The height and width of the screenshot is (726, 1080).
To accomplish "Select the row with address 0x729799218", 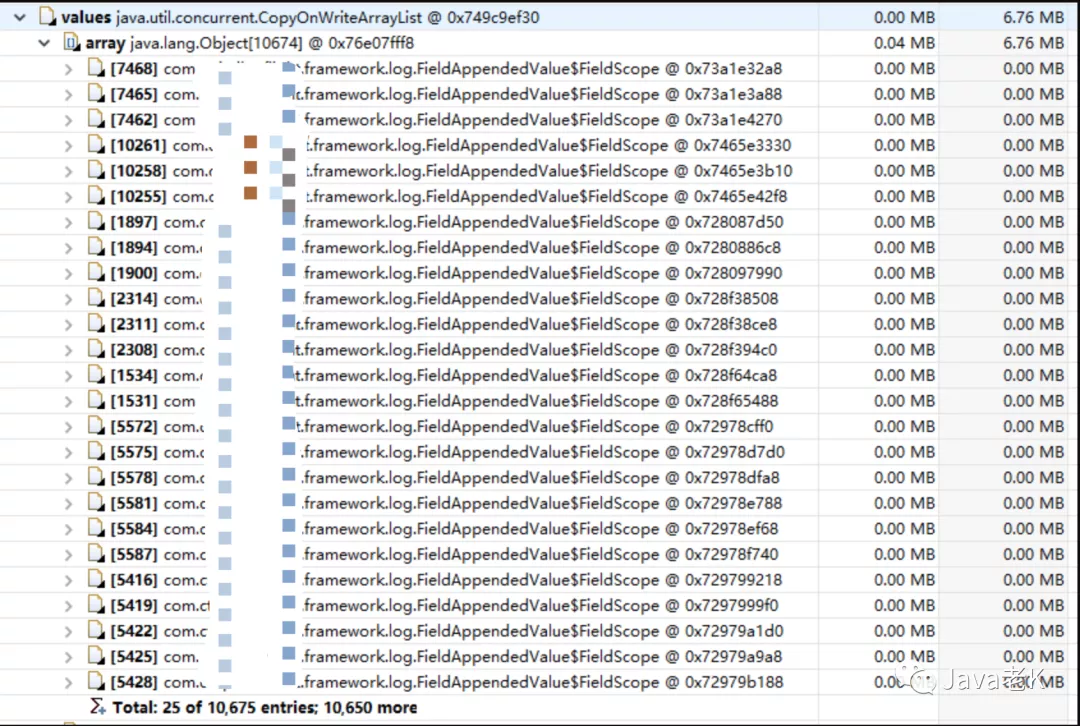I will (540, 580).
